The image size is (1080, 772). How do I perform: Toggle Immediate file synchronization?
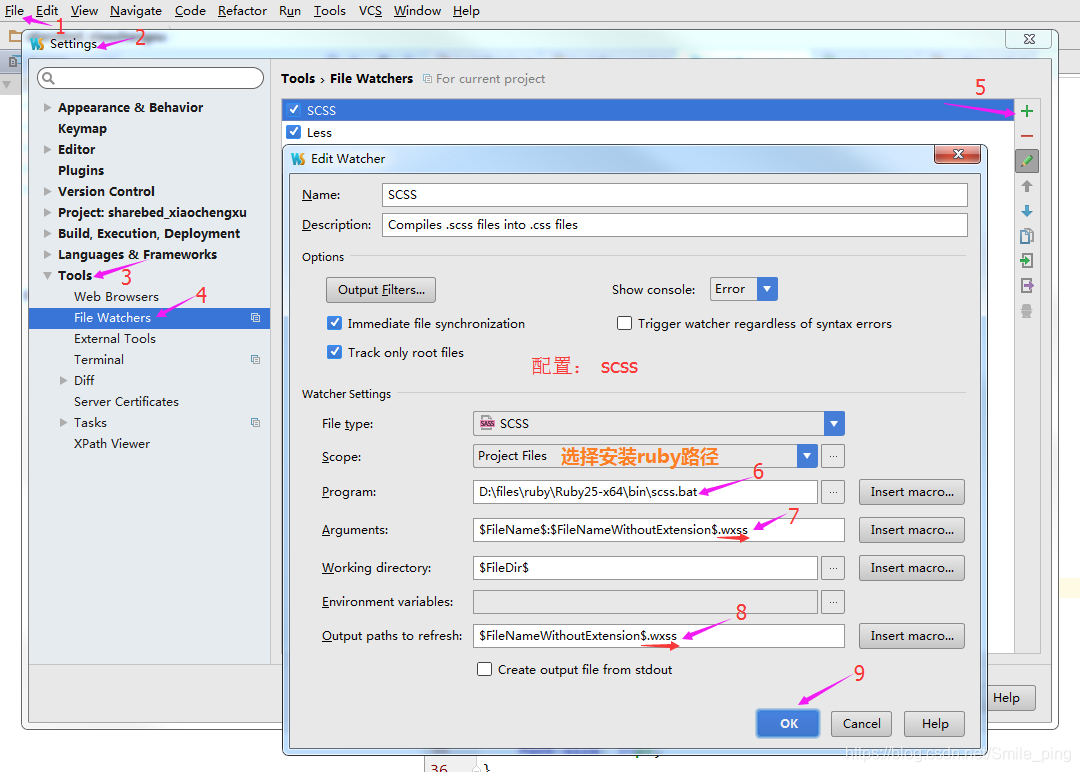(x=335, y=323)
